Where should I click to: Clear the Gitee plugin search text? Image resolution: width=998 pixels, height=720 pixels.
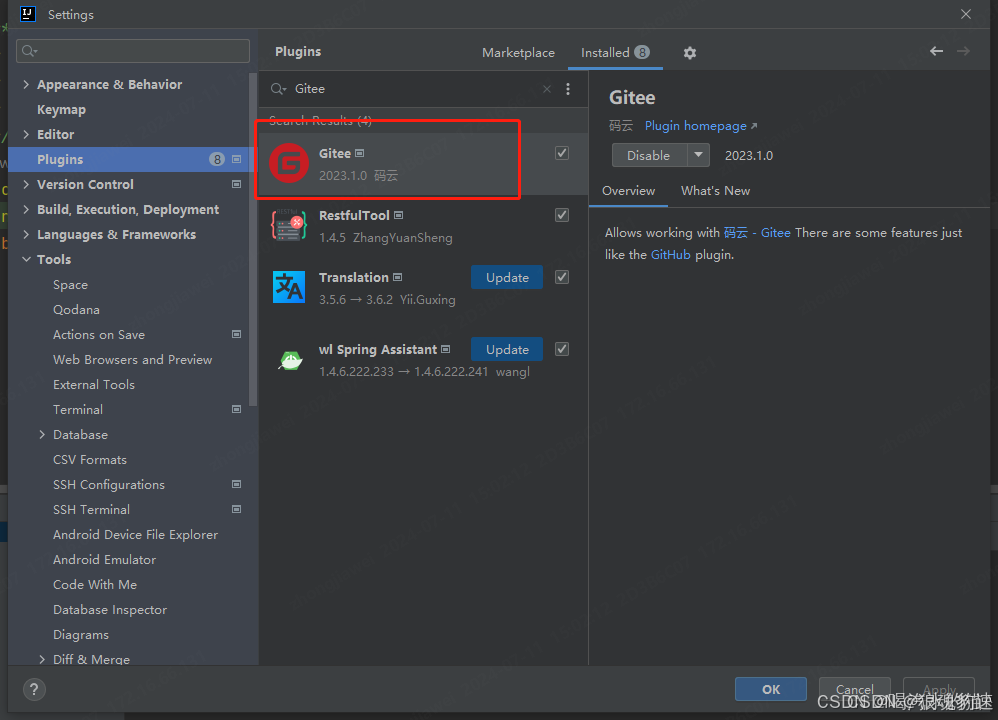[547, 89]
